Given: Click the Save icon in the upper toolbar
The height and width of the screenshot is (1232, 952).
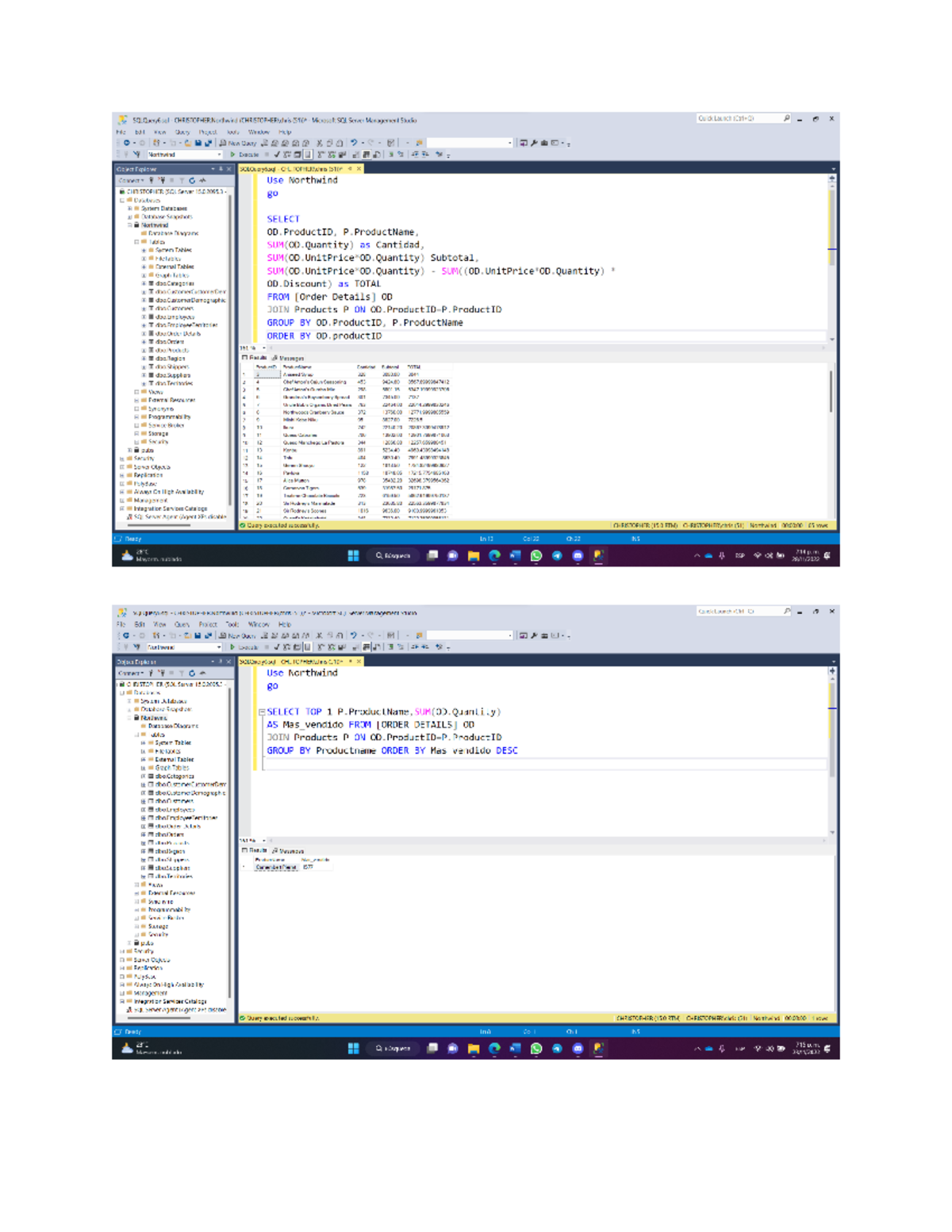Looking at the screenshot, I should [198, 144].
